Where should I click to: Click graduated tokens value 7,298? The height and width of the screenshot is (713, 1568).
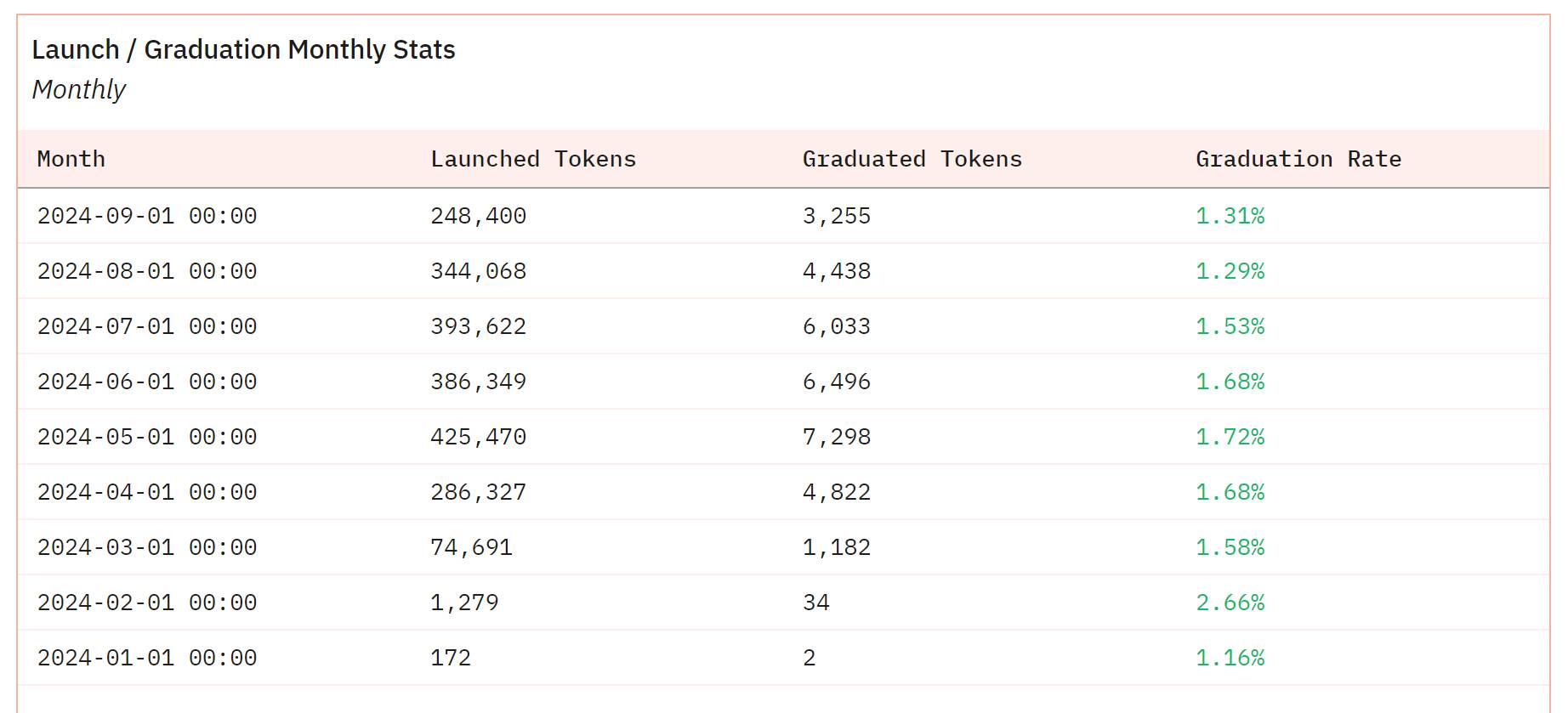837,437
